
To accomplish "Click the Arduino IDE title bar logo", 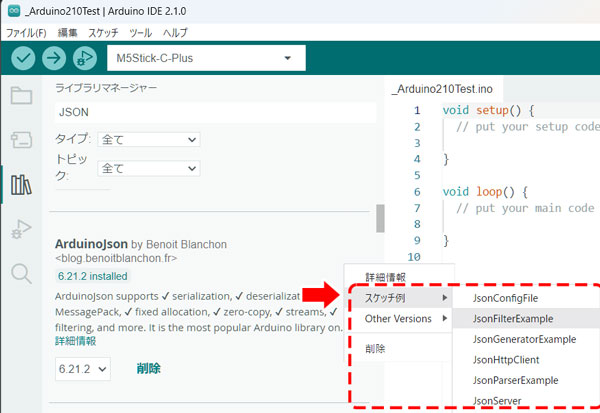I will pyautogui.click(x=14, y=11).
